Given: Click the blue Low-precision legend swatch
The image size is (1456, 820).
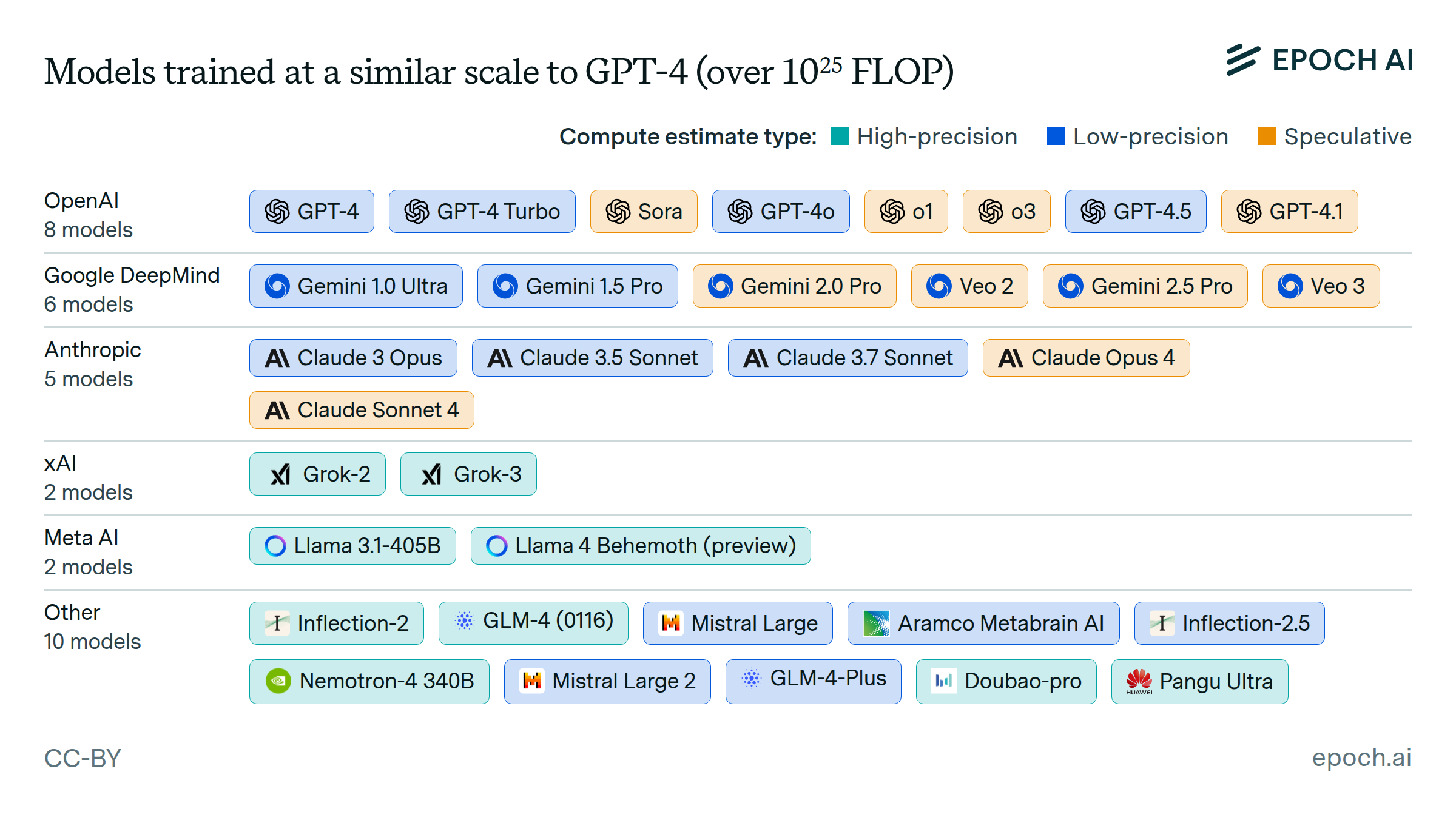Looking at the screenshot, I should pyautogui.click(x=1056, y=136).
